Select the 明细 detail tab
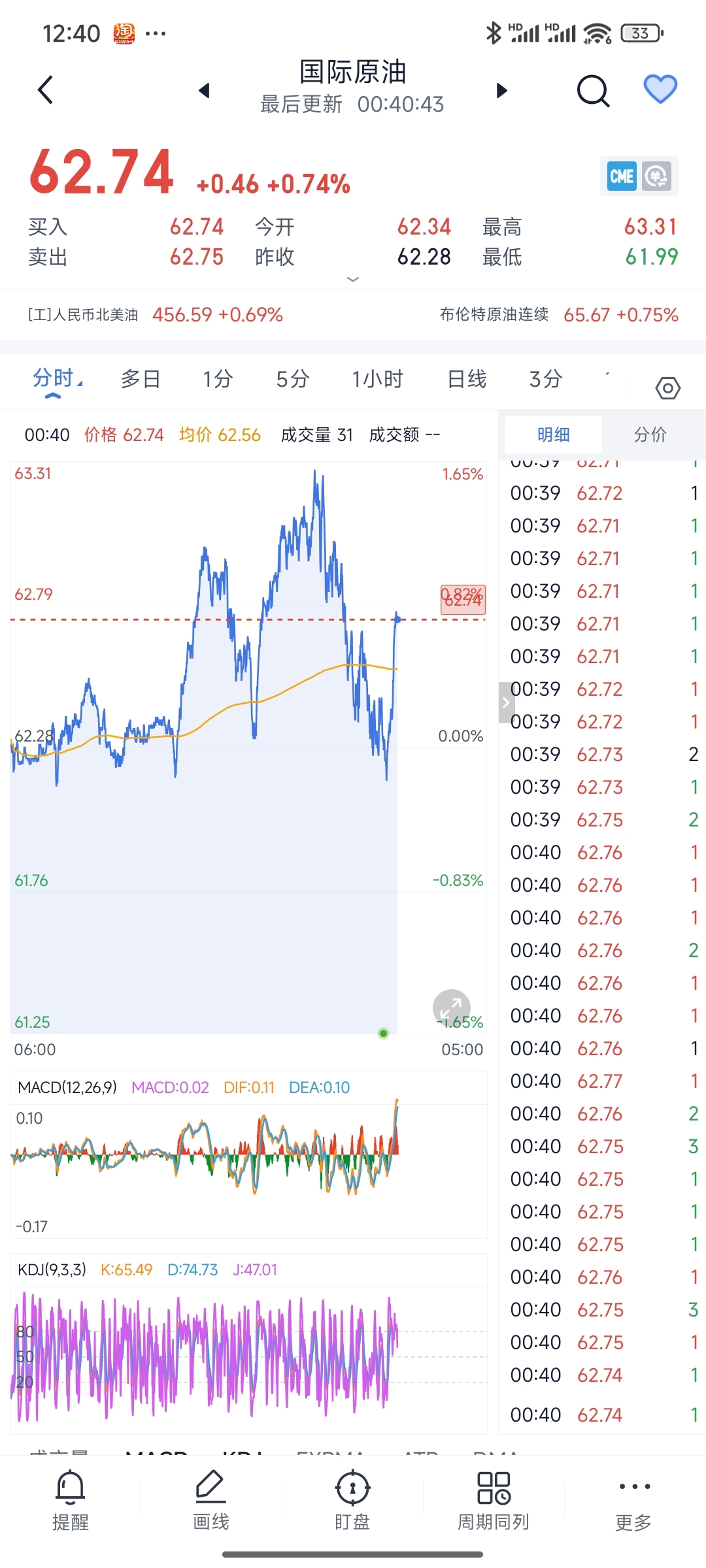The height and width of the screenshot is (1568, 706). [x=553, y=434]
